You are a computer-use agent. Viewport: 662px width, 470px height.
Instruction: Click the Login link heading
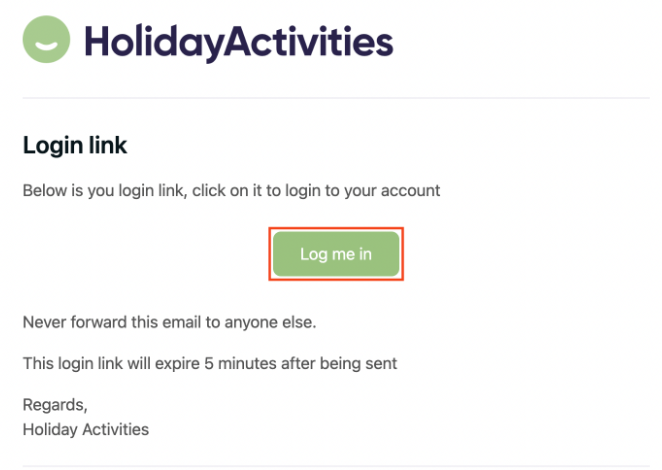[x=75, y=146]
